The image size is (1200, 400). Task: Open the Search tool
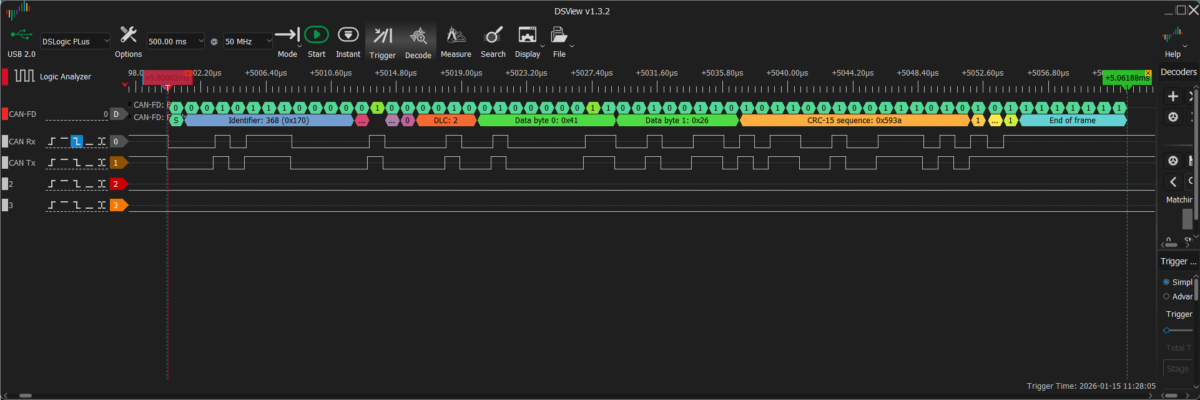pos(492,40)
